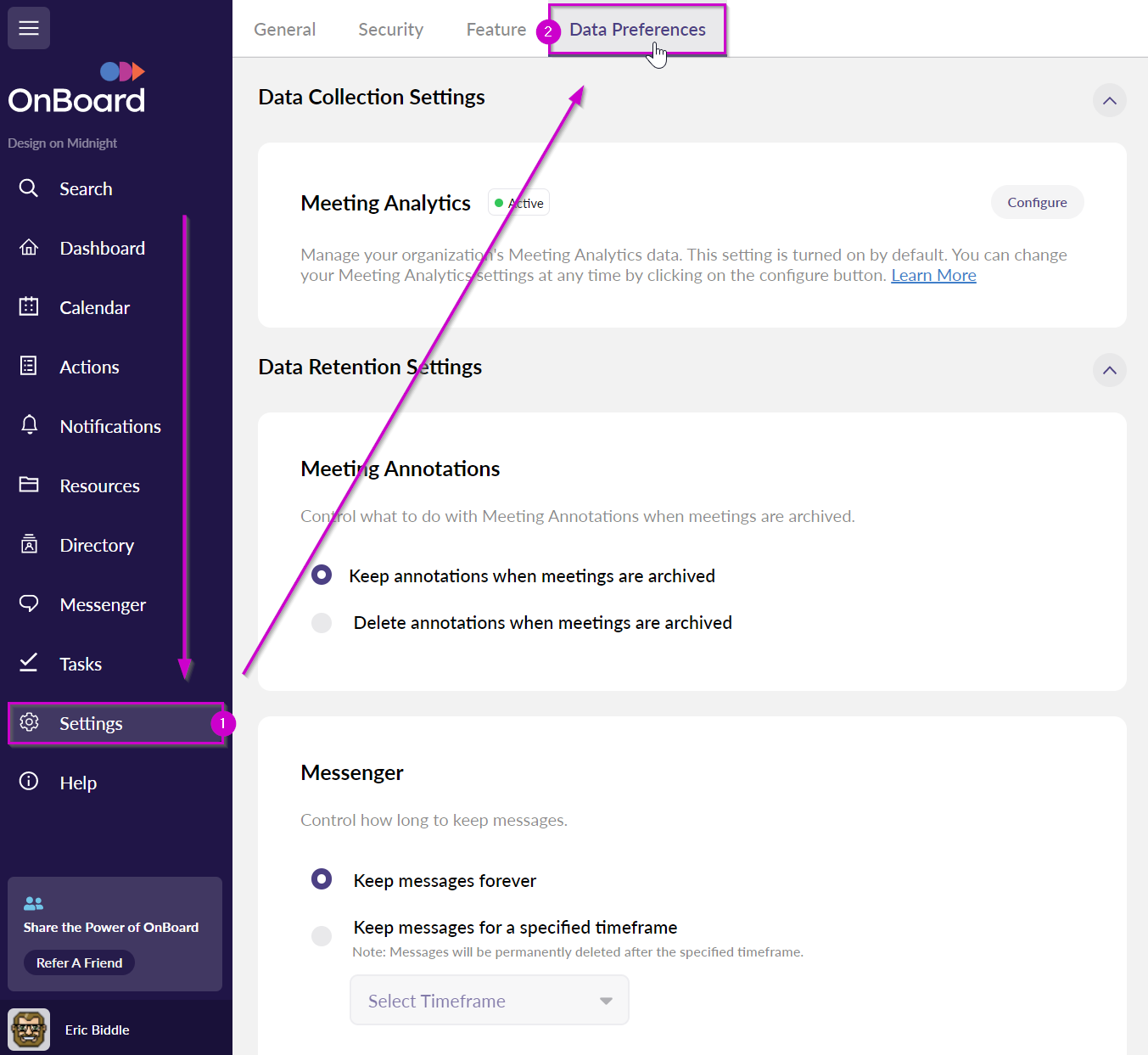Viewport: 1148px width, 1055px height.
Task: Open Help in sidebar
Action: pyautogui.click(x=78, y=783)
